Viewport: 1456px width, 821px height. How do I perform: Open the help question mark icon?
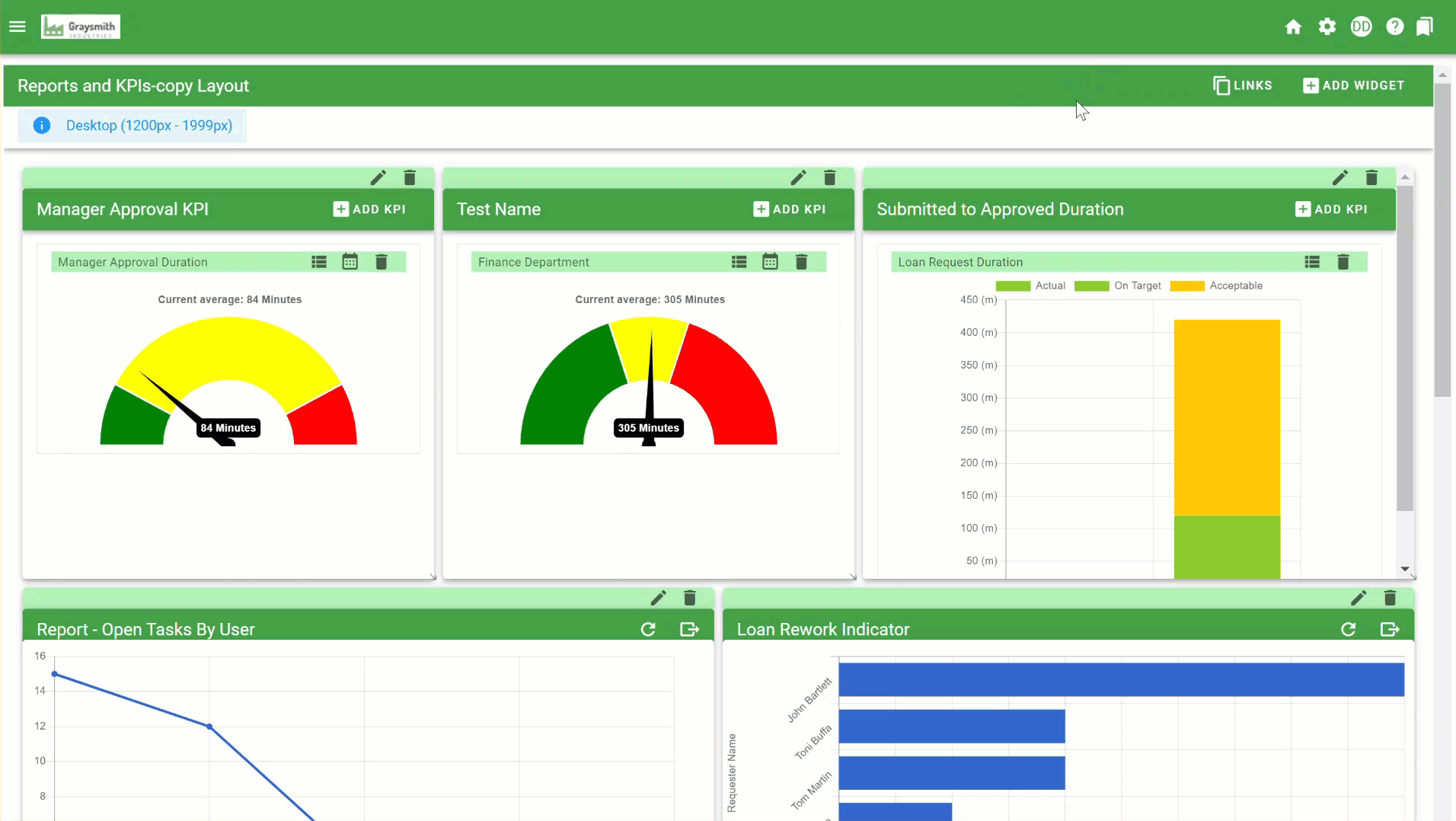tap(1394, 27)
